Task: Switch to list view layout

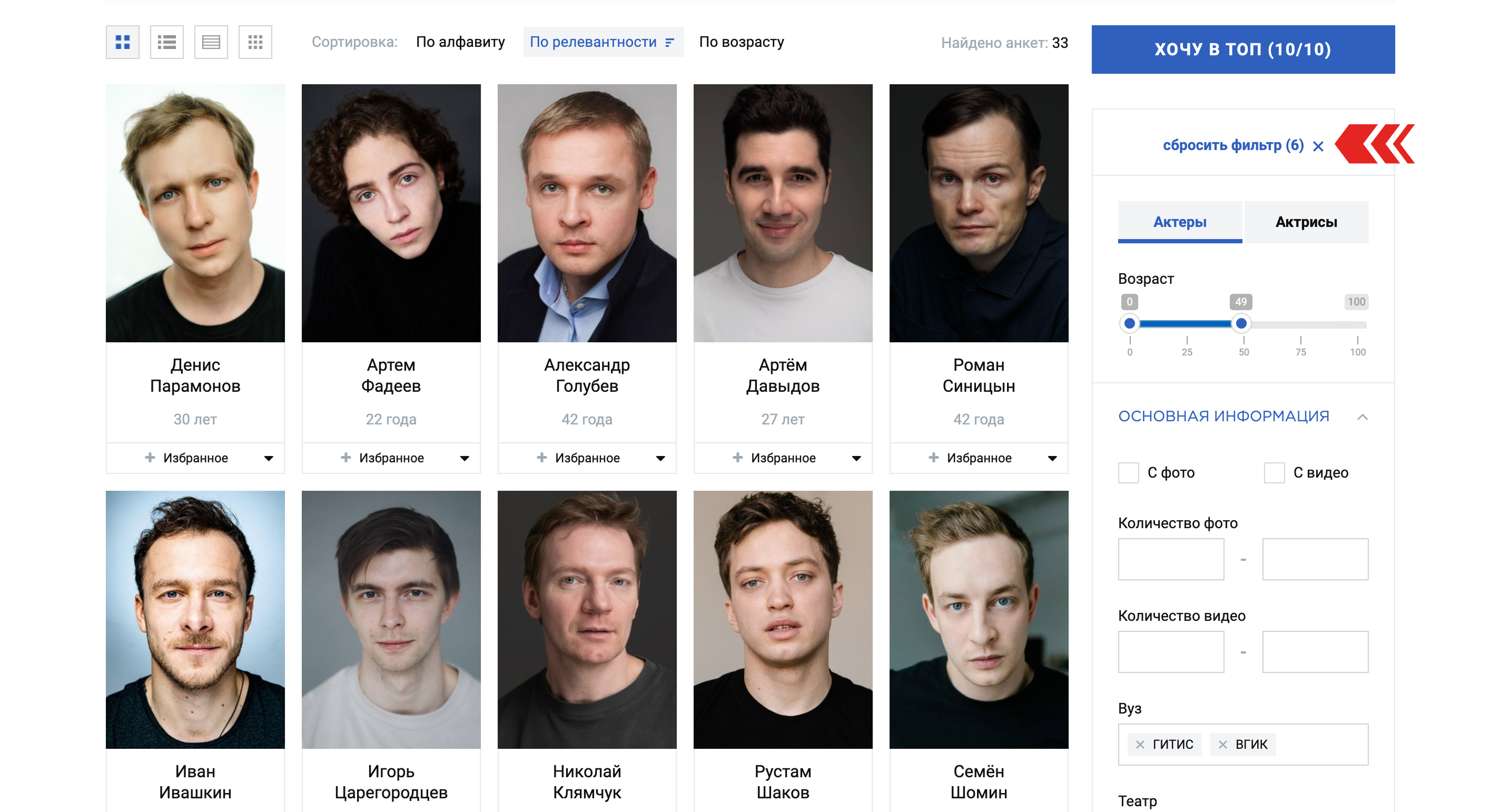Action: [x=166, y=42]
